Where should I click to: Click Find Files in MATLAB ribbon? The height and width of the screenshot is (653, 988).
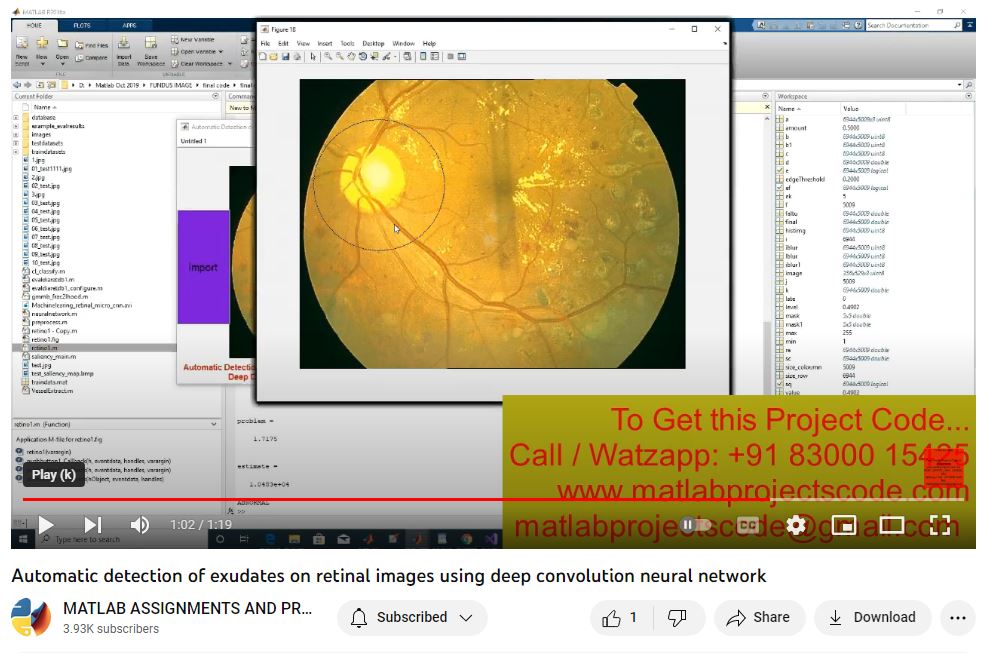[x=91, y=45]
